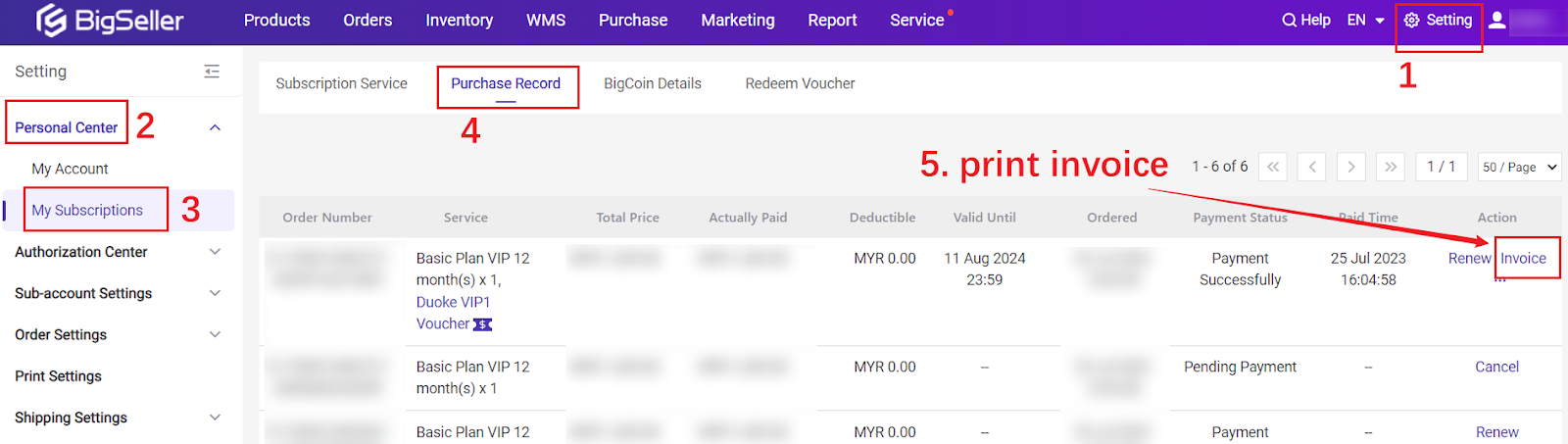Open the Inventory menu
Image resolution: width=1568 pixels, height=444 pixels.
click(459, 20)
